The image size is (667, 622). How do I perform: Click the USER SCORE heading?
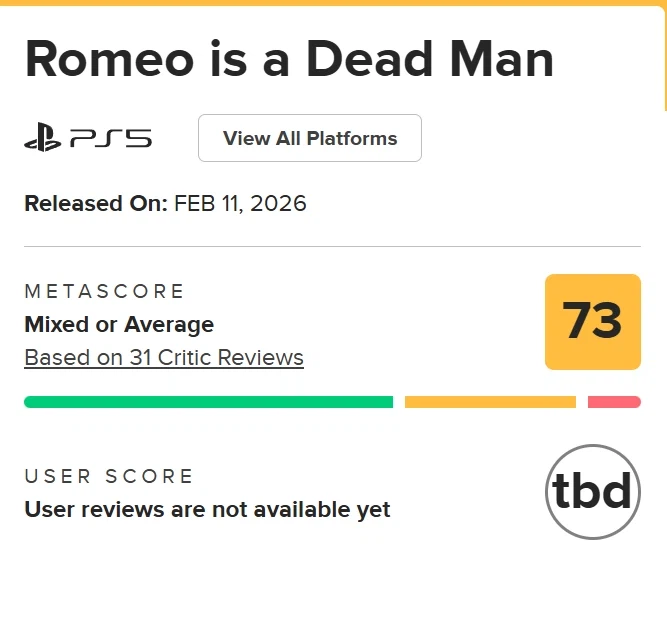tap(109, 476)
